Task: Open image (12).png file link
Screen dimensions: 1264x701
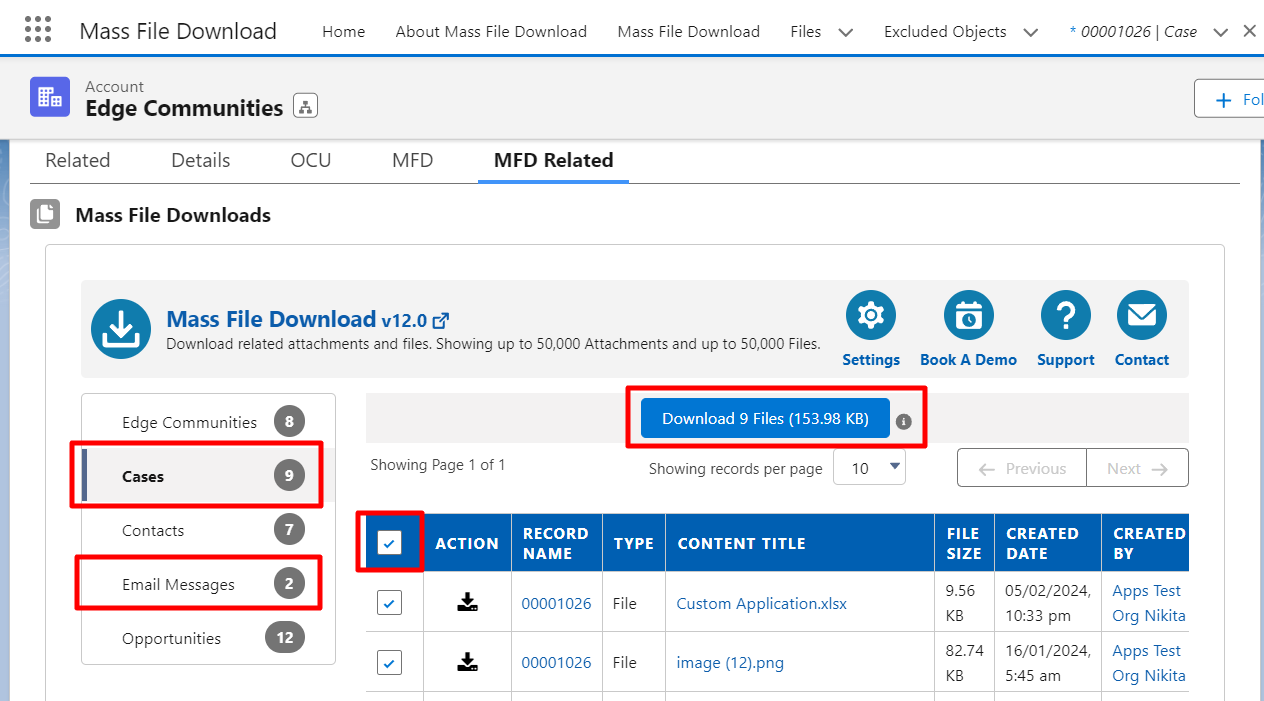Action: tap(730, 662)
